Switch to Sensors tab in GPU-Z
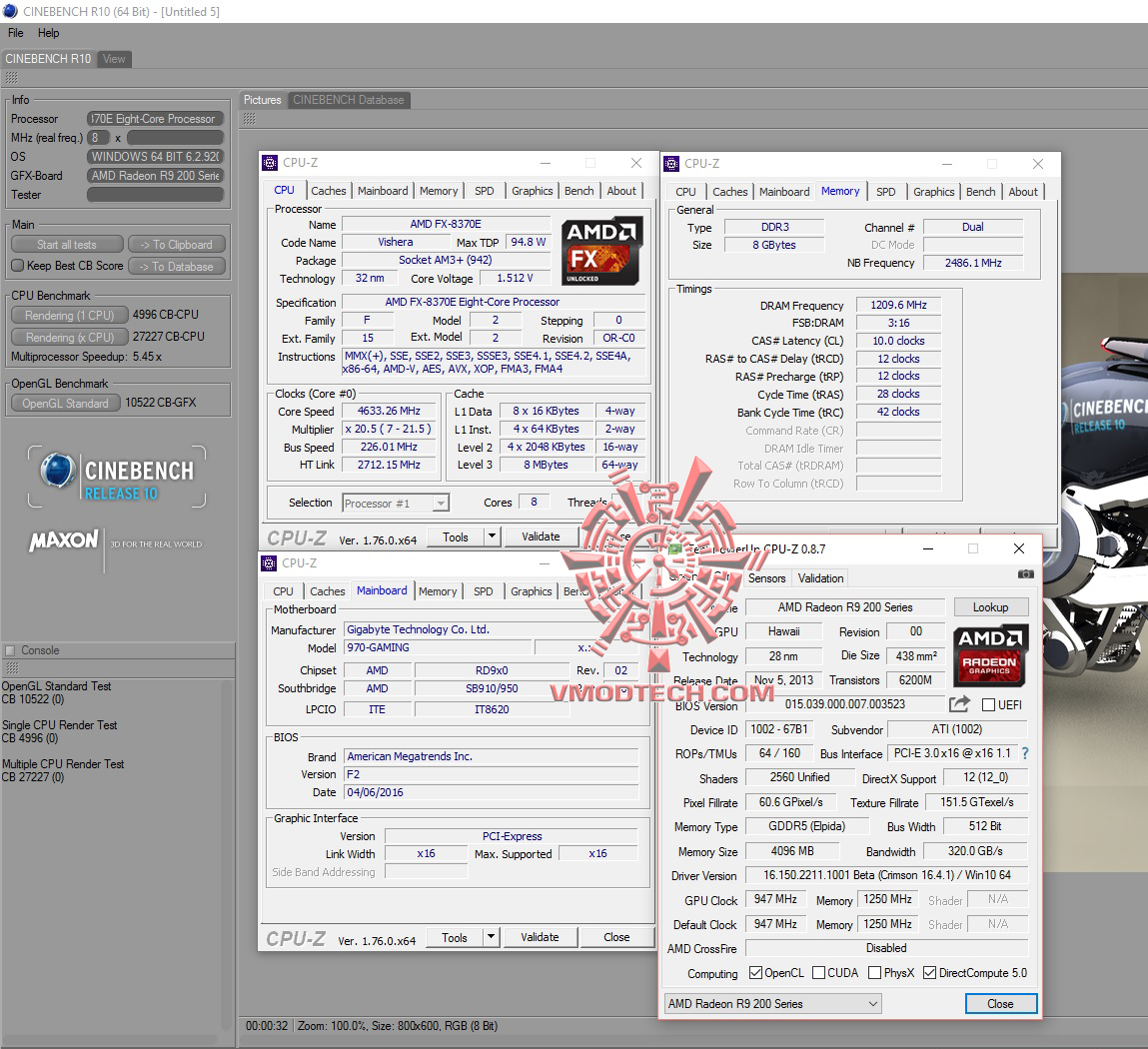Image resolution: width=1148 pixels, height=1049 pixels. tap(766, 578)
